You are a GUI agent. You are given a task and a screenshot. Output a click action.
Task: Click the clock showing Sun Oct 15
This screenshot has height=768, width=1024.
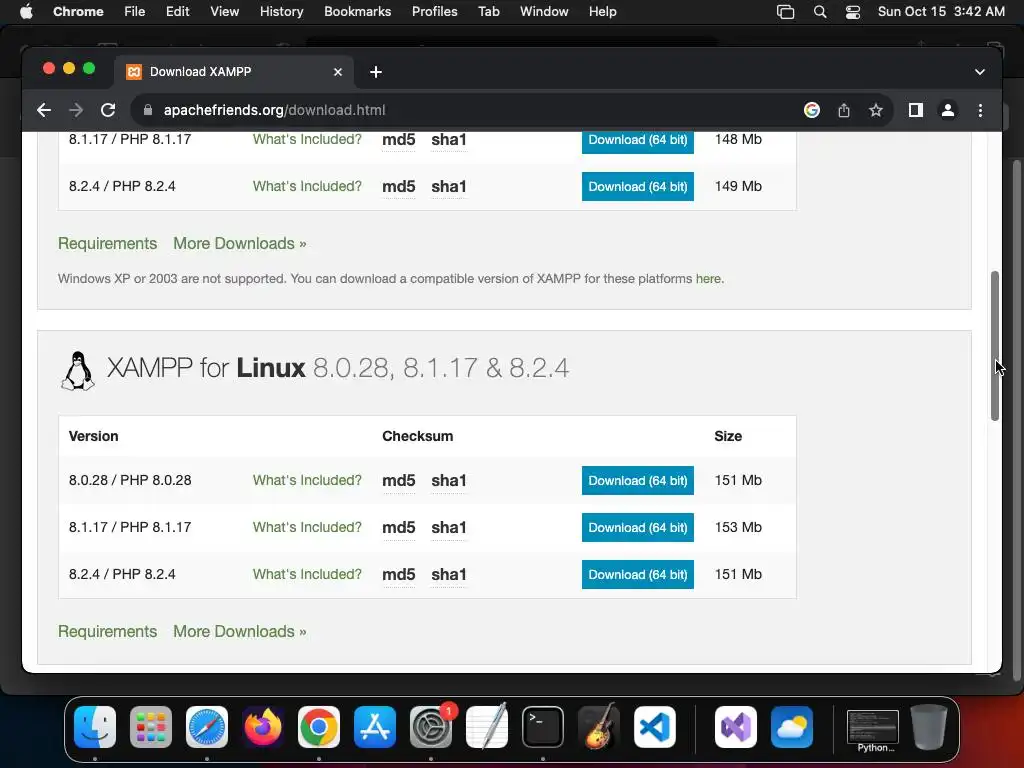(941, 12)
